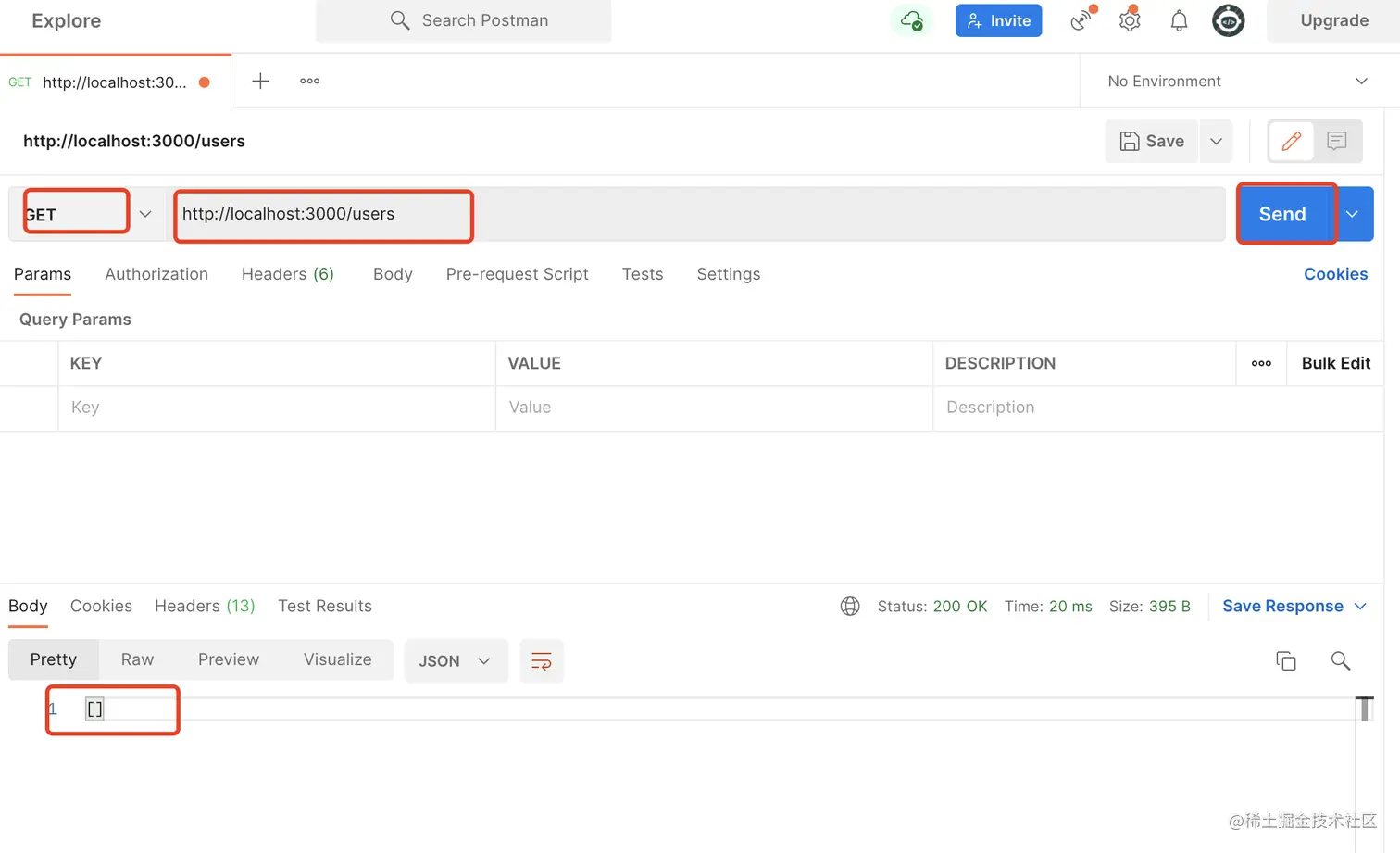Image resolution: width=1400 pixels, height=853 pixels.
Task: Open the Pre-request Script tab
Action: (518, 274)
